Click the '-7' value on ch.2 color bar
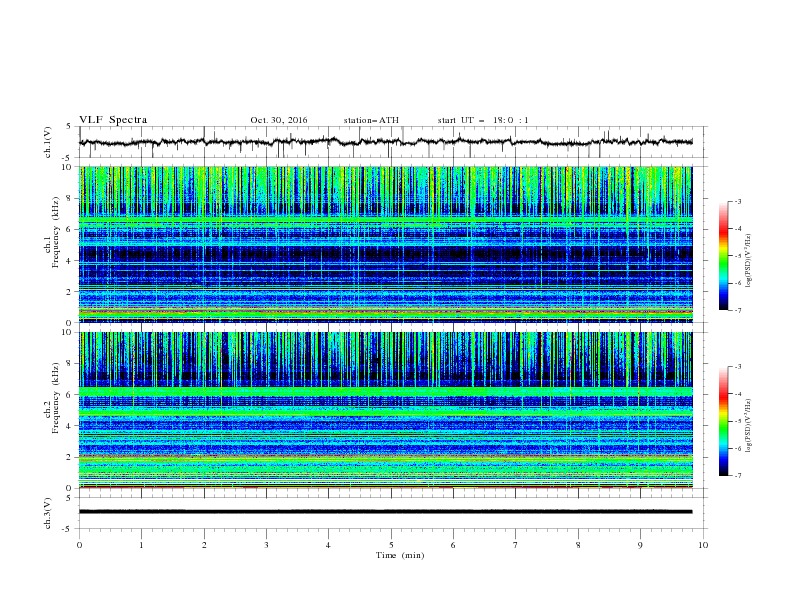The height and width of the screenshot is (612, 792). tap(737, 476)
